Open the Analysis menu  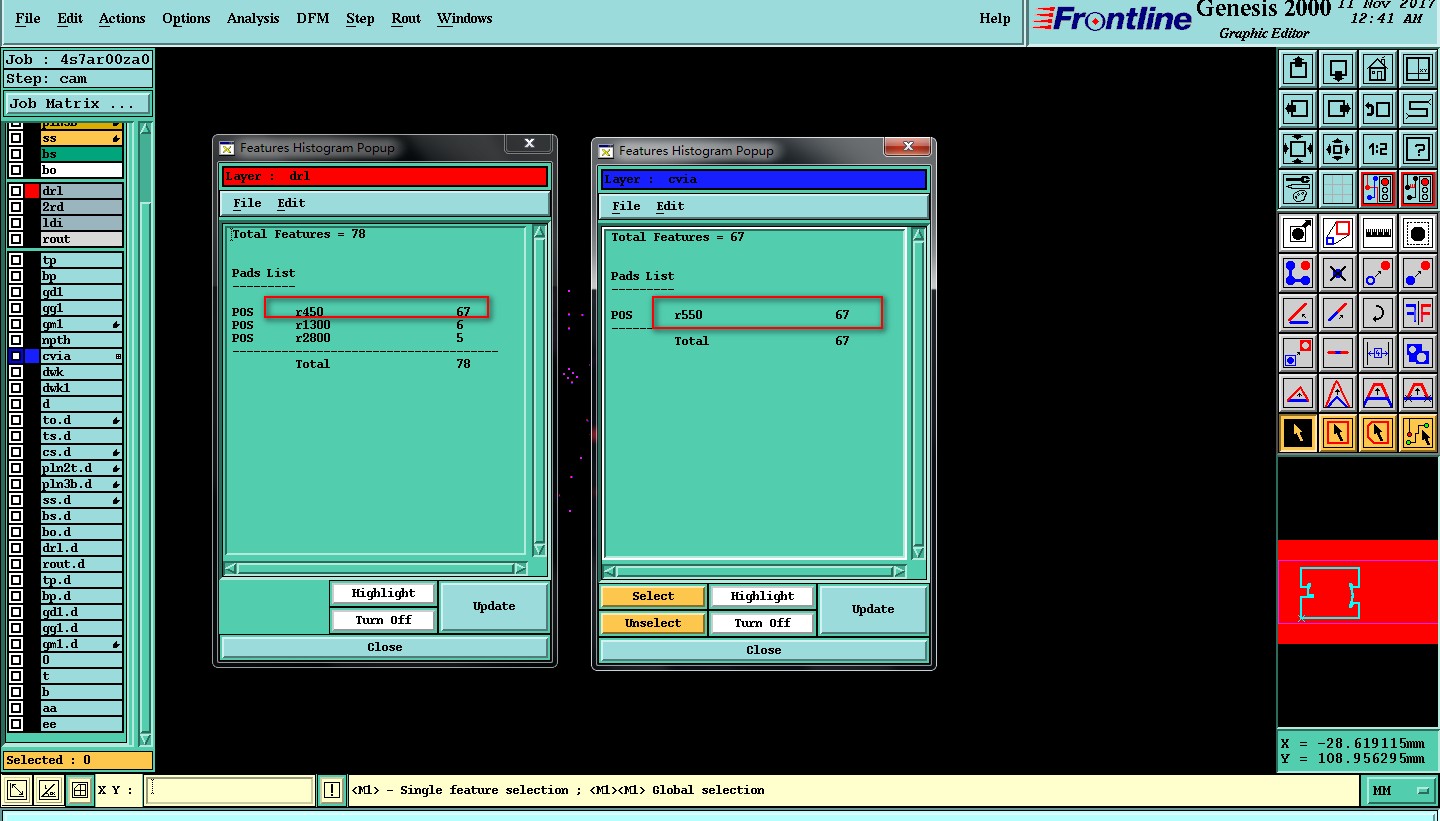pyautogui.click(x=253, y=18)
